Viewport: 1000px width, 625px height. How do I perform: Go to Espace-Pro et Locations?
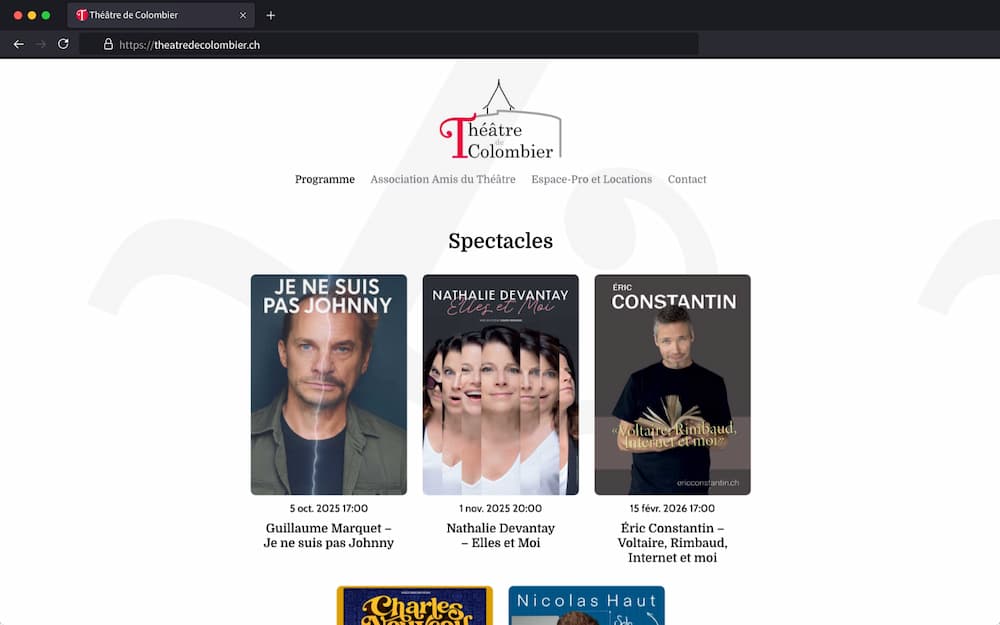(x=592, y=179)
